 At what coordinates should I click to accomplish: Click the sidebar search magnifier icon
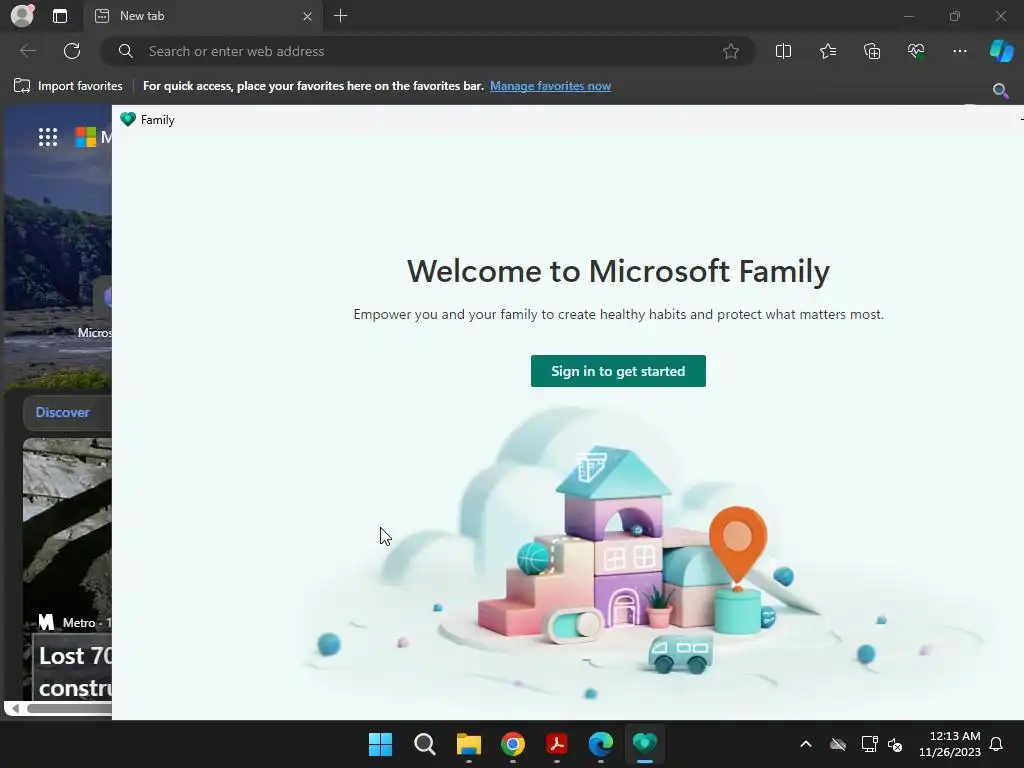1000,90
